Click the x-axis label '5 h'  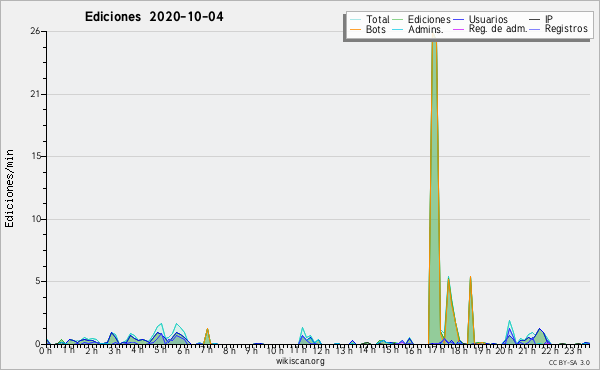coord(160,350)
